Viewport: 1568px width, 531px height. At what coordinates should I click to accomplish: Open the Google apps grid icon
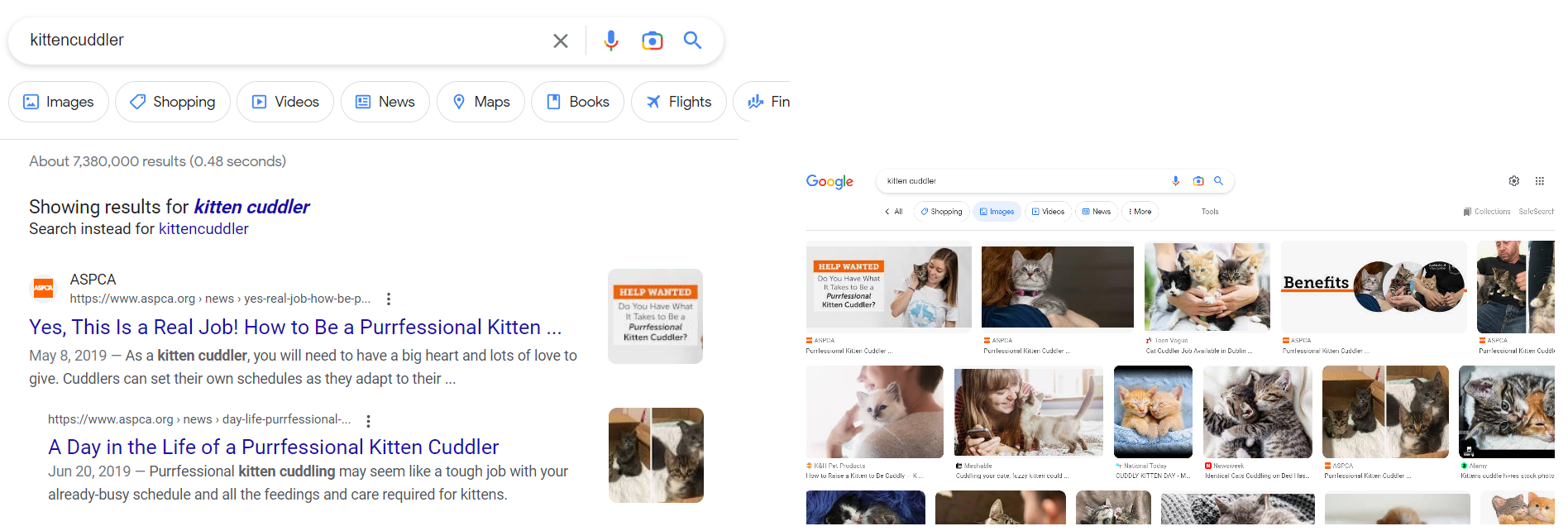1540,181
